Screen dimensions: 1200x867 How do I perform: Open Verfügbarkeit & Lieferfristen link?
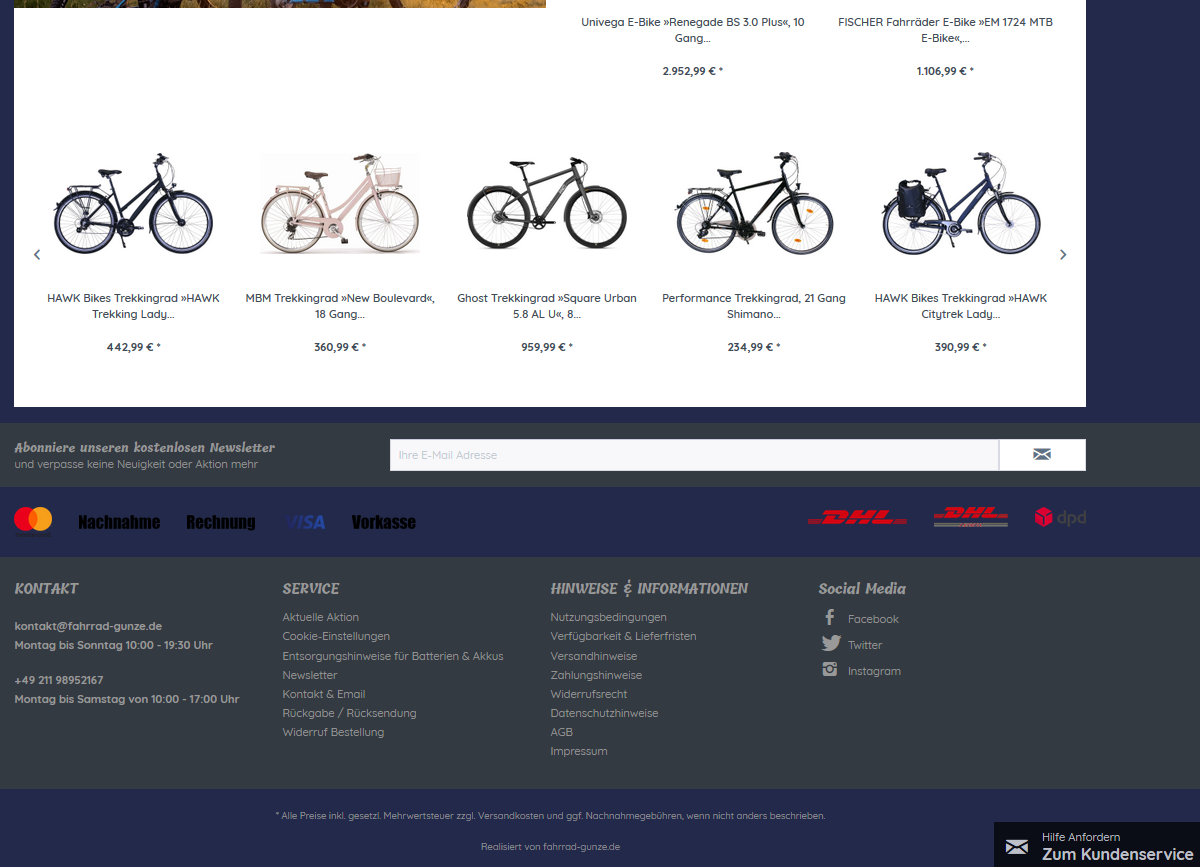623,636
